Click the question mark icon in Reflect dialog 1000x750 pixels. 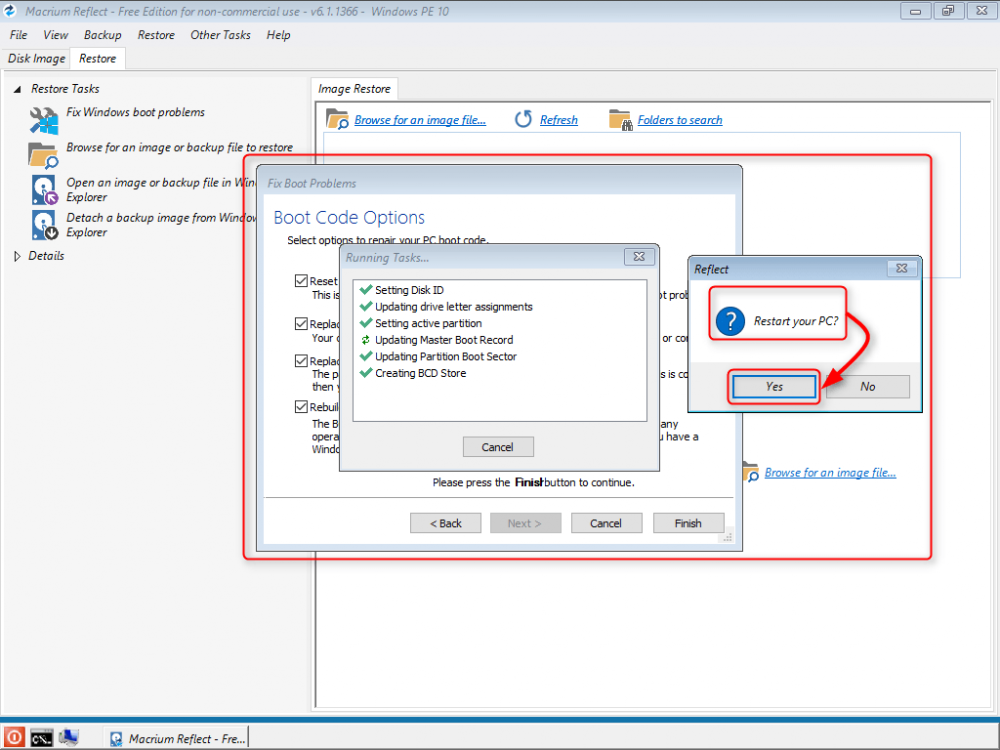pos(730,321)
